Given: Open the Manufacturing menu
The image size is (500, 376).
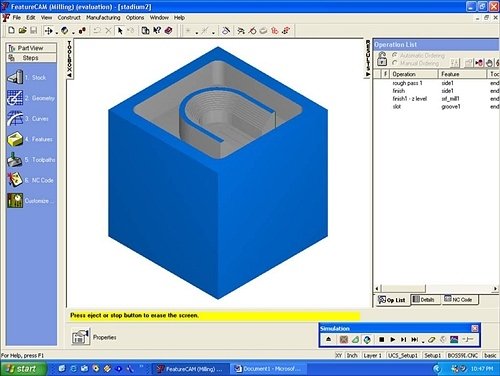Looking at the screenshot, I should click(103, 17).
